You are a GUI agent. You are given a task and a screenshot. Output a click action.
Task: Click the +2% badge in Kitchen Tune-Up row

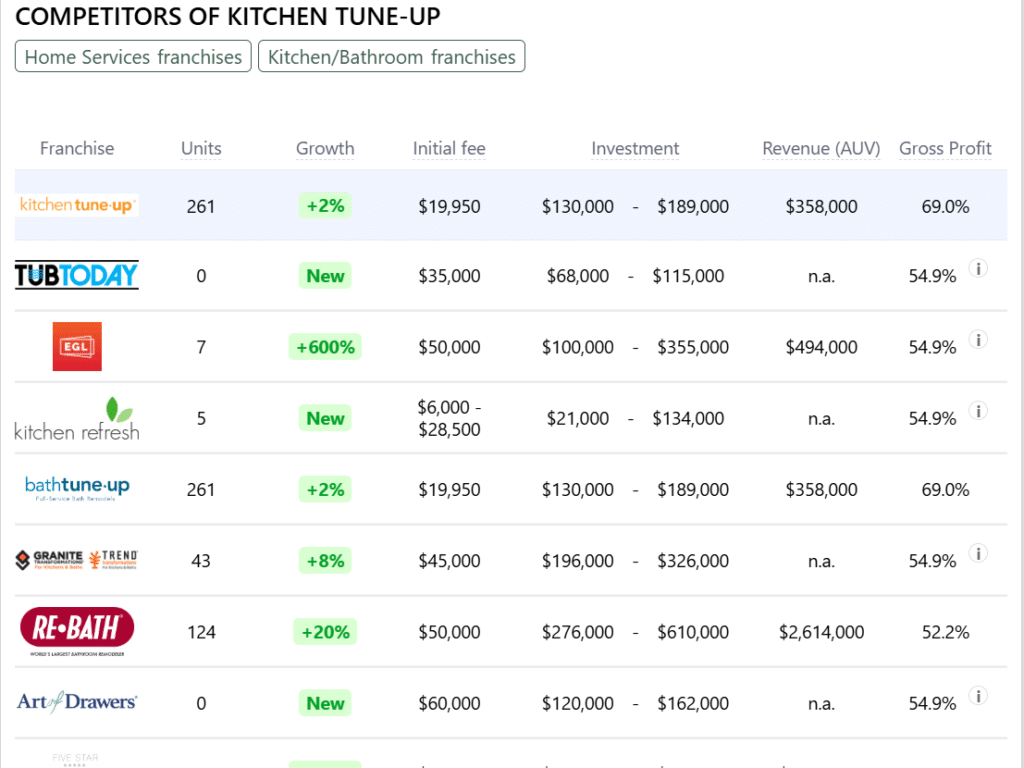(325, 206)
